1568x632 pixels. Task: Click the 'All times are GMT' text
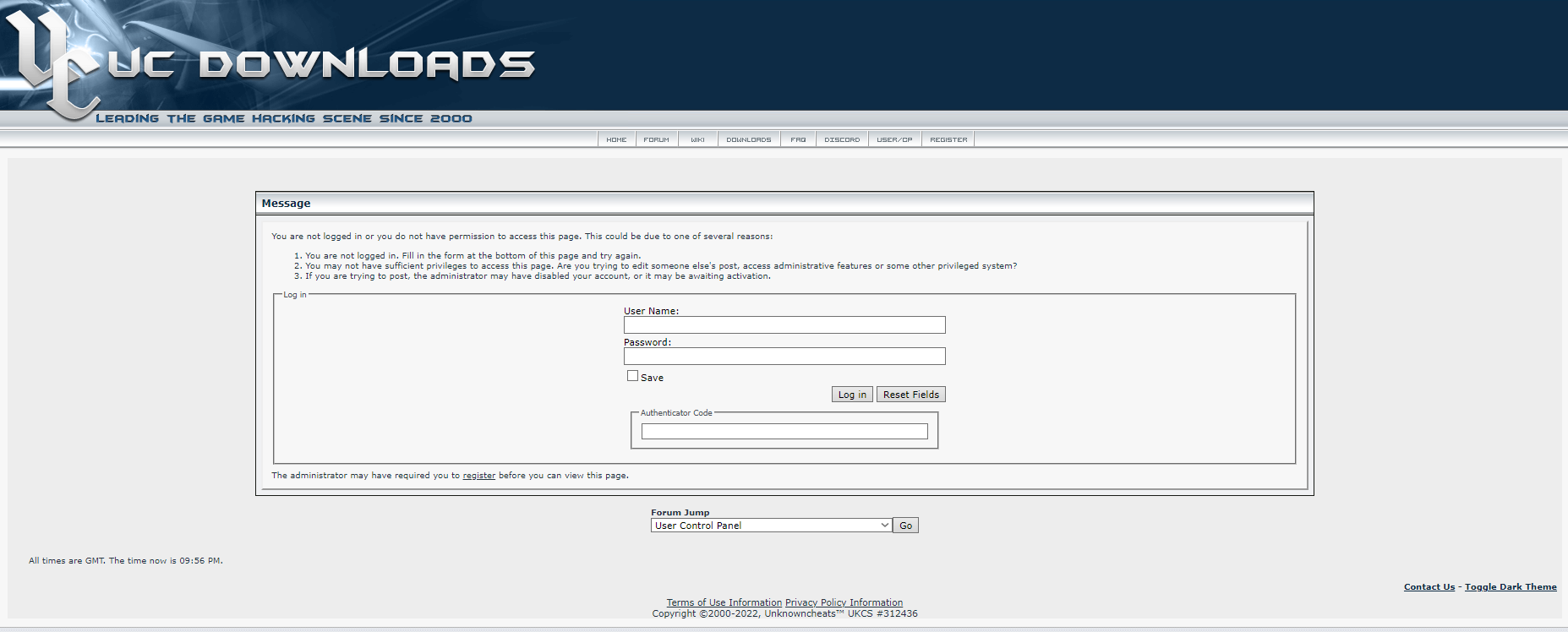(126, 561)
